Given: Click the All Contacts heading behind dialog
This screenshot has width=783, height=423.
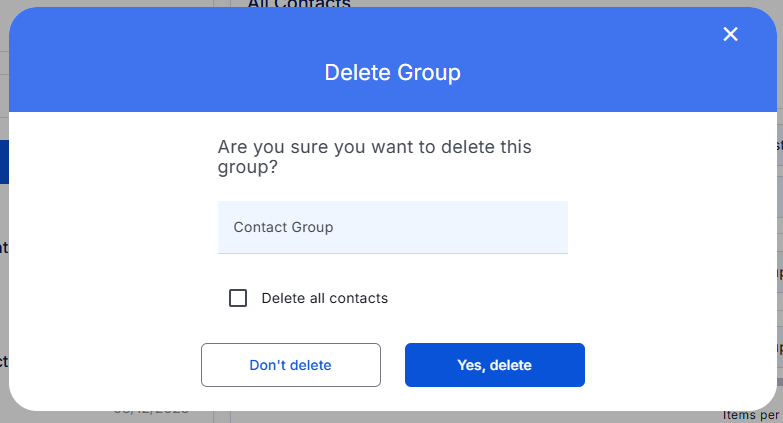Looking at the screenshot, I should click(299, 4).
